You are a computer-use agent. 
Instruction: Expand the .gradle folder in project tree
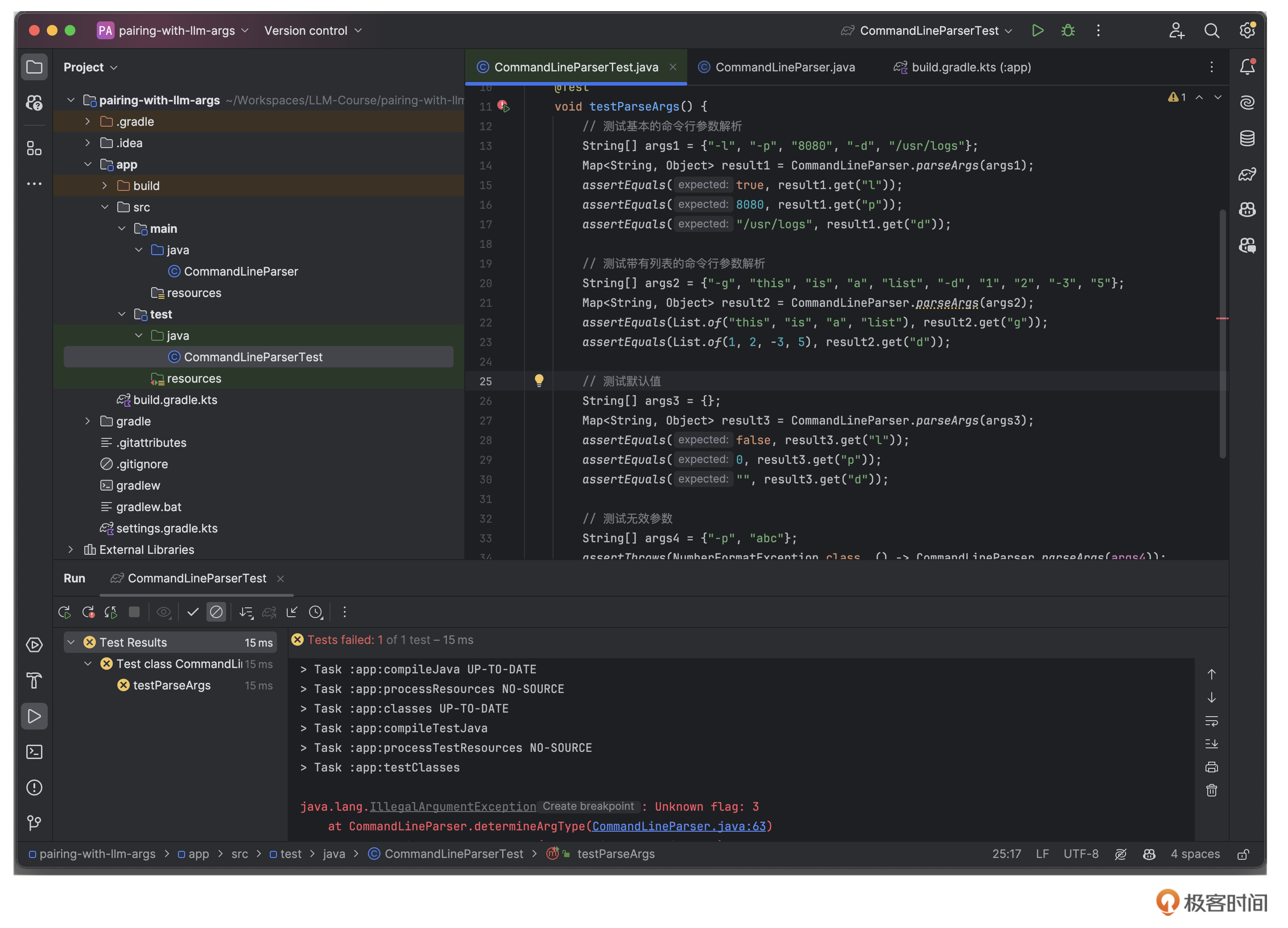87,122
